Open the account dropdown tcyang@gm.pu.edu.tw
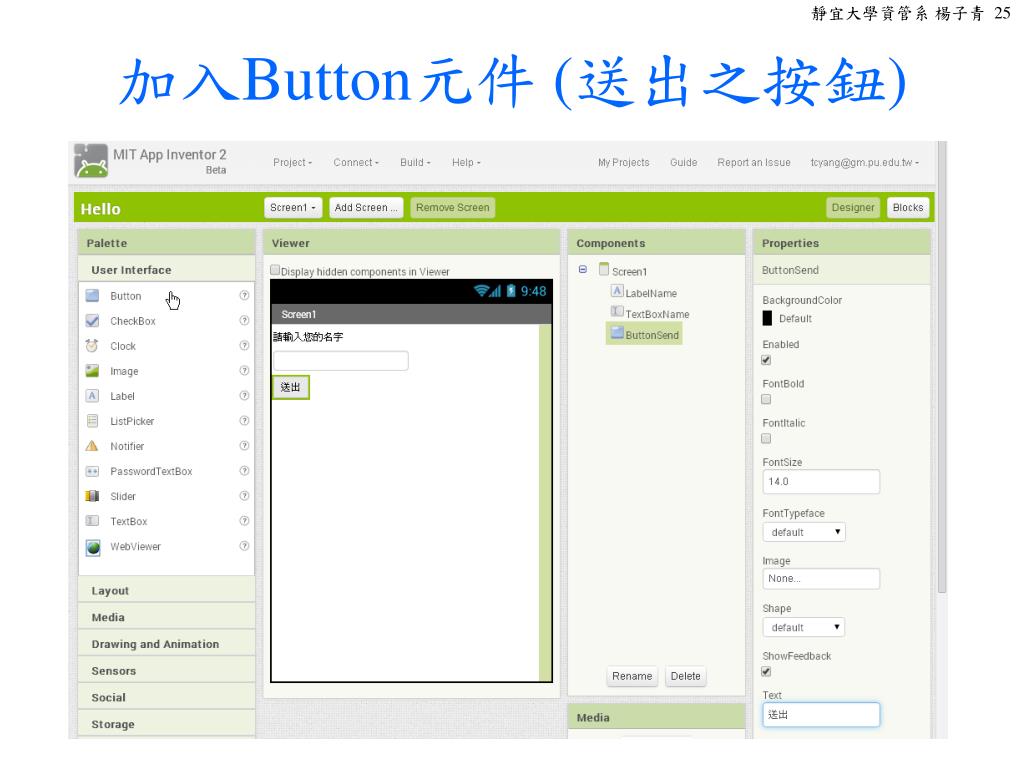The height and width of the screenshot is (768, 1024). (865, 163)
